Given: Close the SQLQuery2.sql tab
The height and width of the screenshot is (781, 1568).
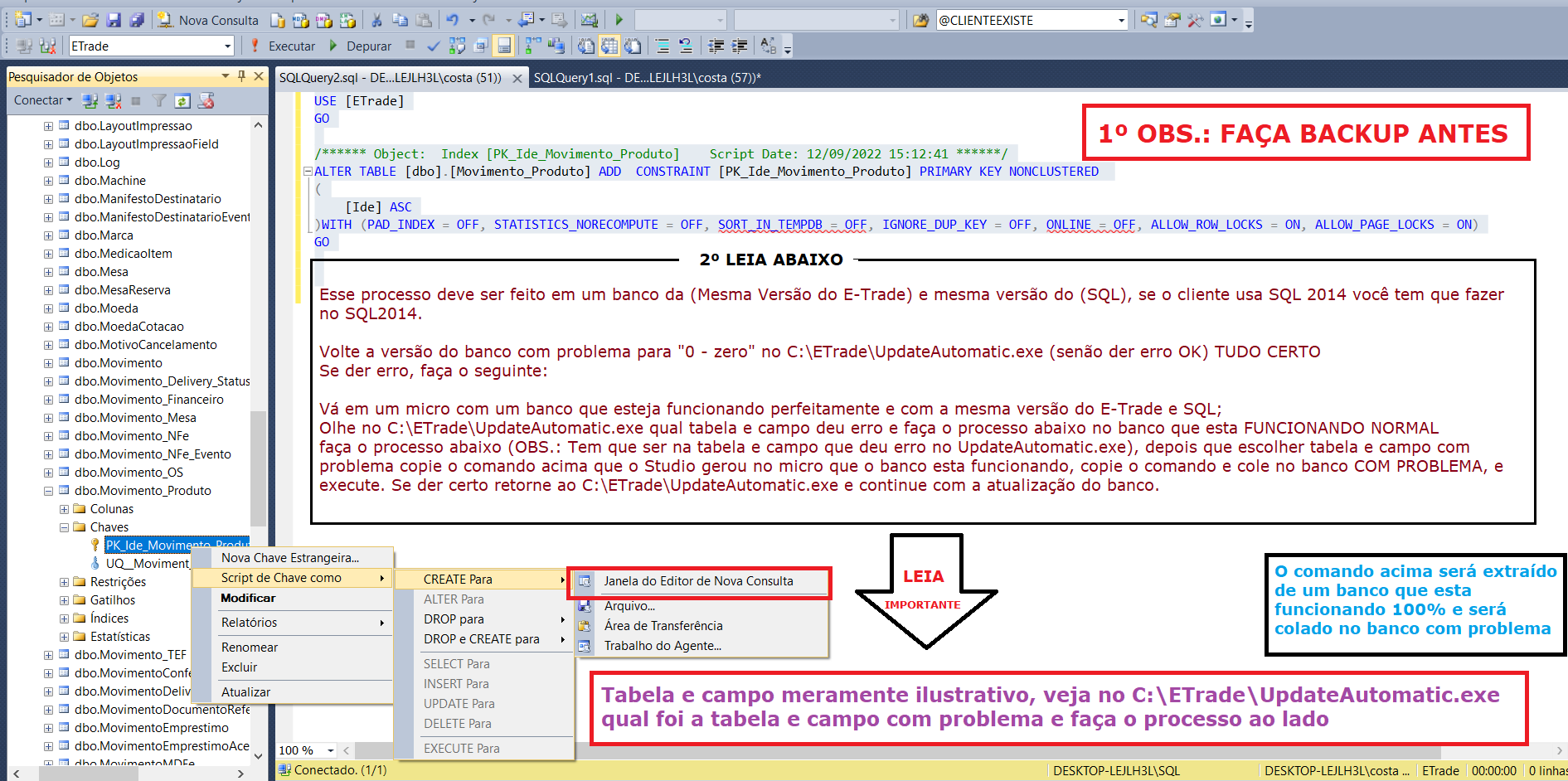Looking at the screenshot, I should click(x=517, y=78).
